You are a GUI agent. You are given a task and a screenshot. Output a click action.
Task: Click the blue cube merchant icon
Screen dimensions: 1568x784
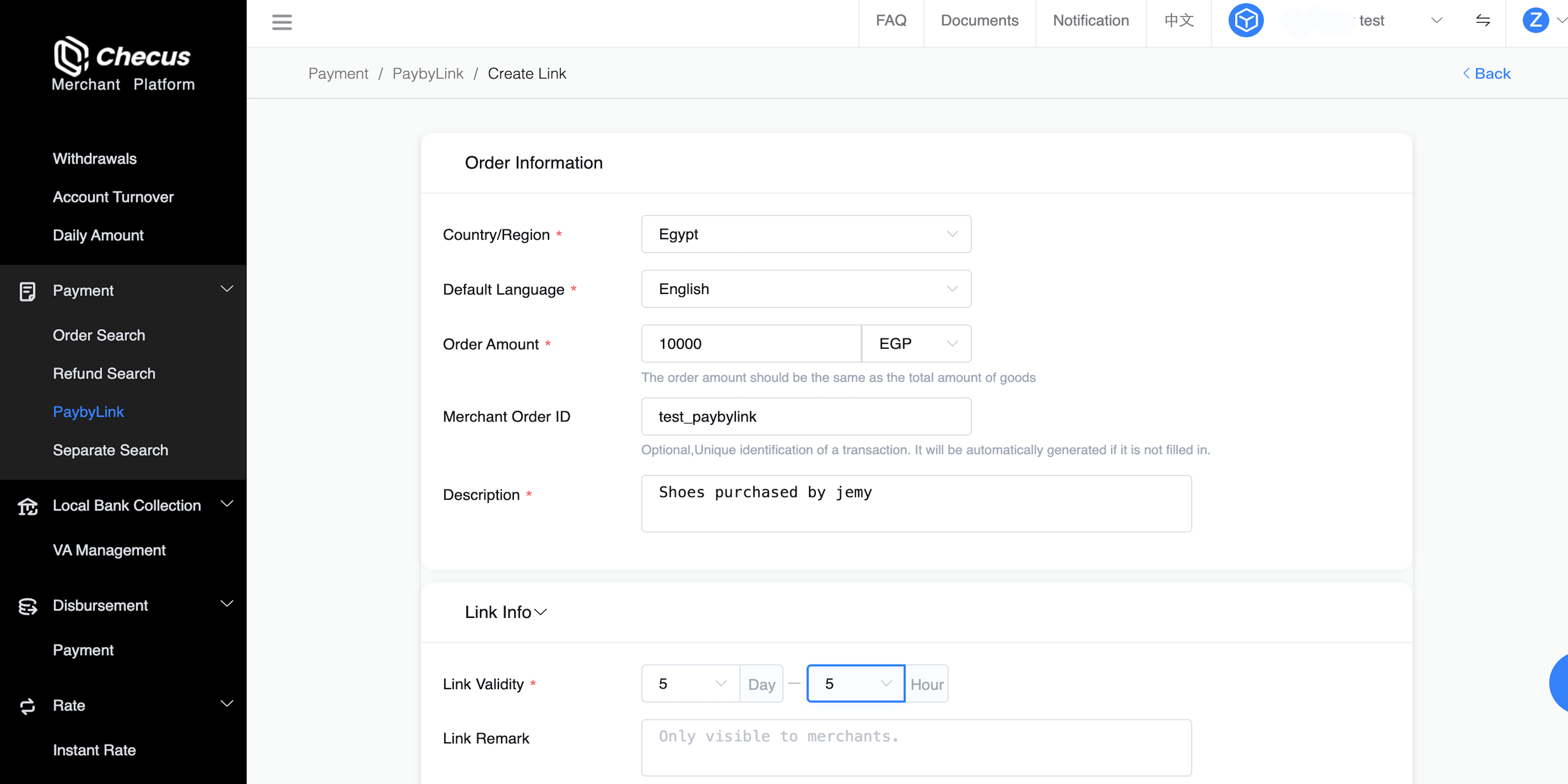click(1245, 21)
